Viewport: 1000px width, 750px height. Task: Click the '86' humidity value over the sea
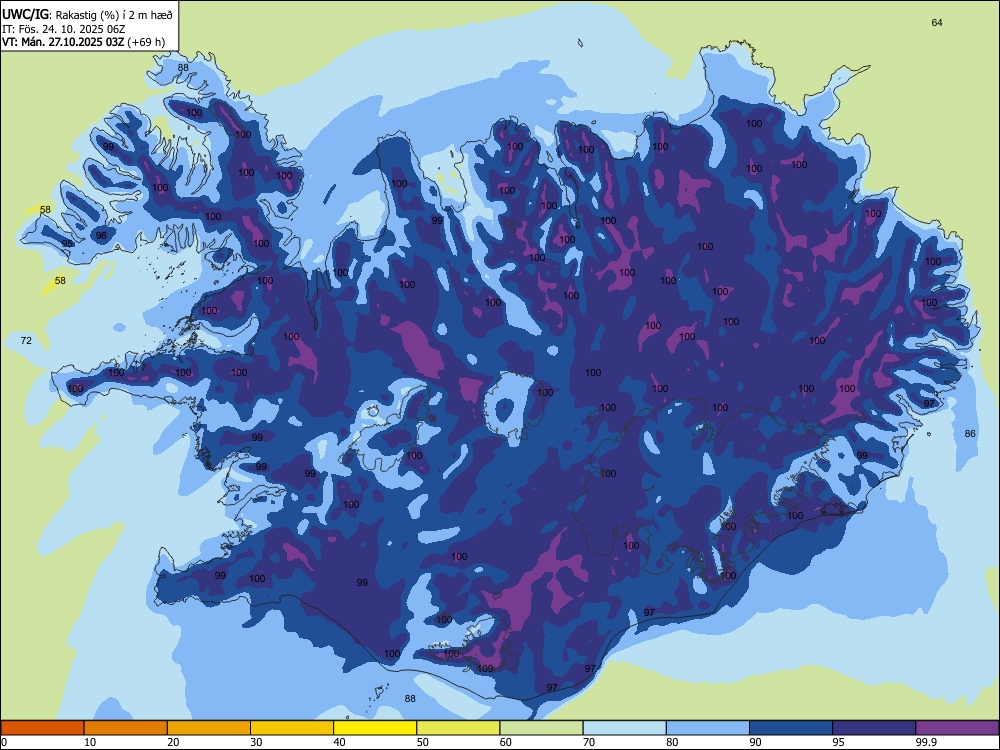(970, 434)
